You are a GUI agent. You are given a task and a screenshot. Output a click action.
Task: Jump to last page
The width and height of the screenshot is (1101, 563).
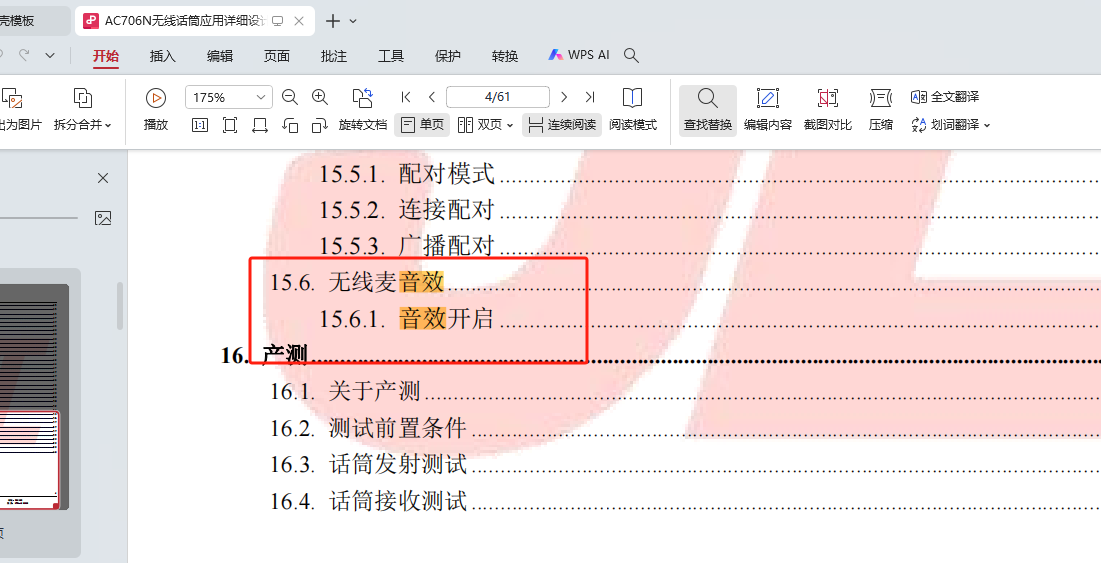click(x=590, y=97)
